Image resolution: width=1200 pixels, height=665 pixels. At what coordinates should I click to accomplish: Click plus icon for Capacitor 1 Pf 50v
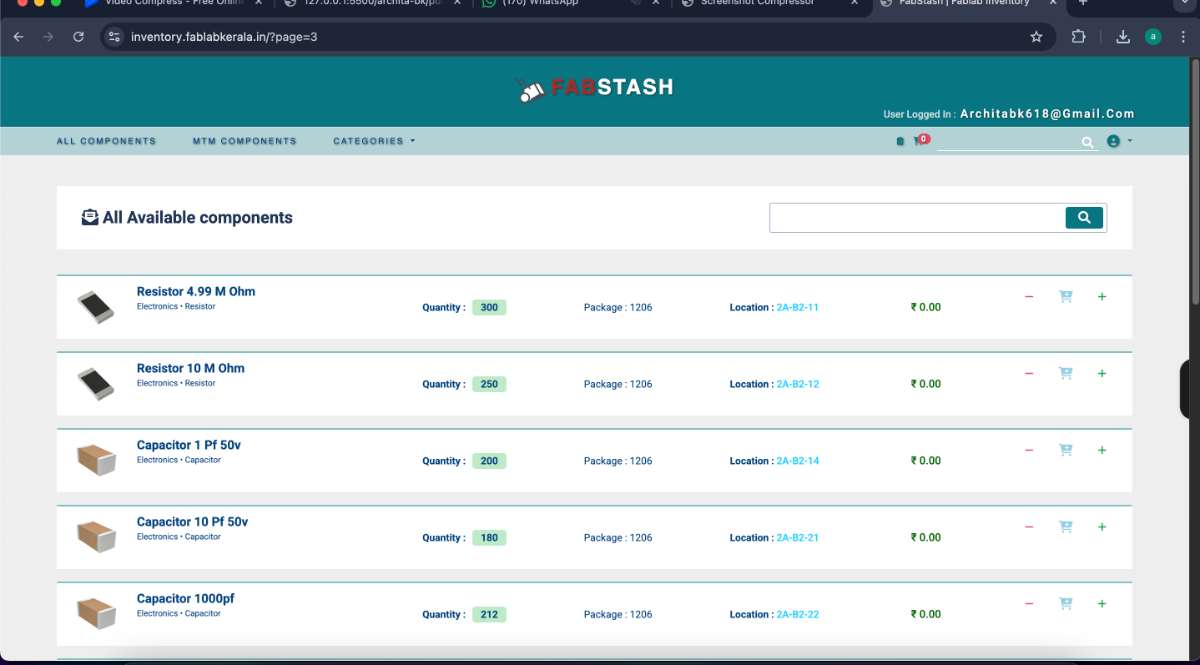tap(1102, 451)
